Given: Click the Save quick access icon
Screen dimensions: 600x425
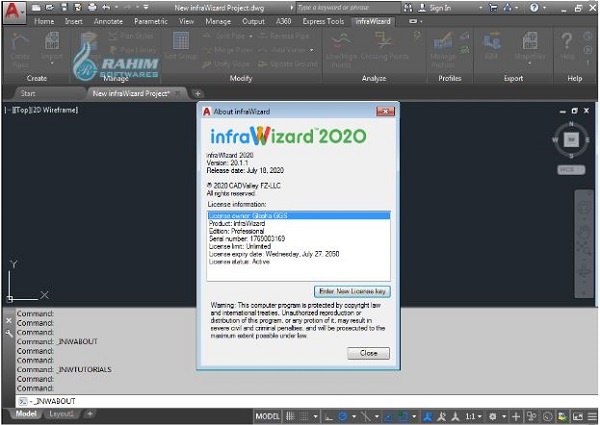Looking at the screenshot, I should [x=64, y=7].
